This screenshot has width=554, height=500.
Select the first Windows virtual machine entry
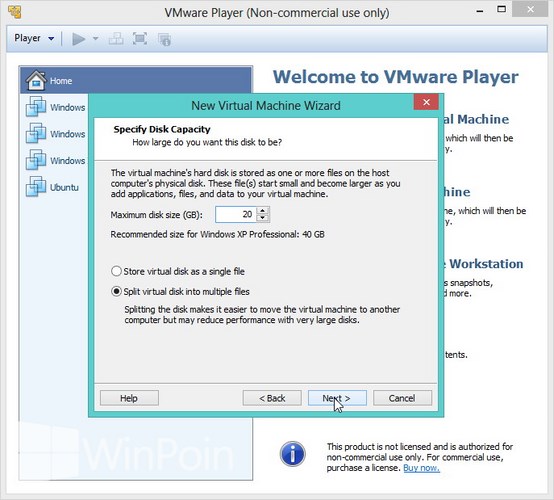click(x=55, y=107)
